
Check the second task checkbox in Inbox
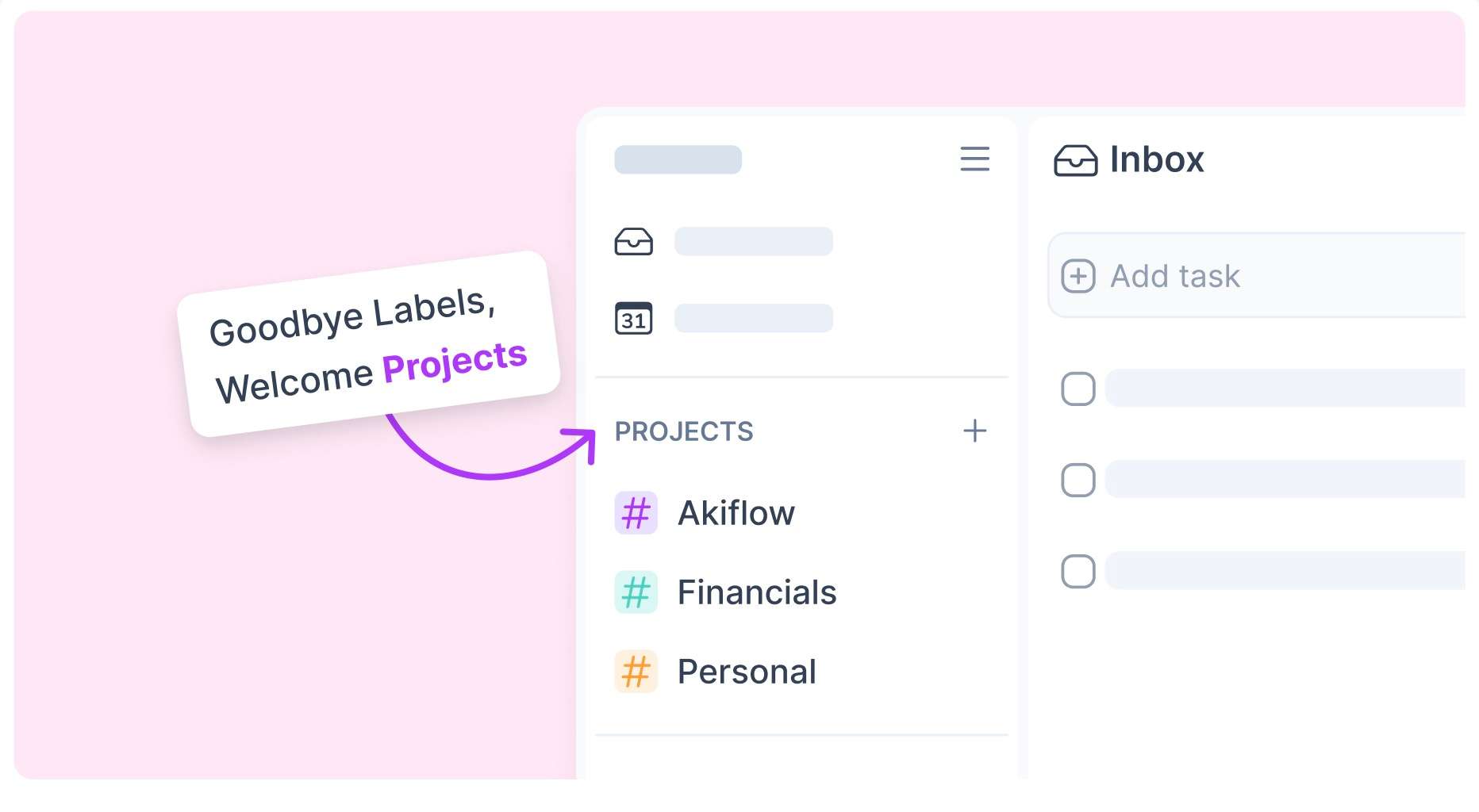click(x=1078, y=480)
